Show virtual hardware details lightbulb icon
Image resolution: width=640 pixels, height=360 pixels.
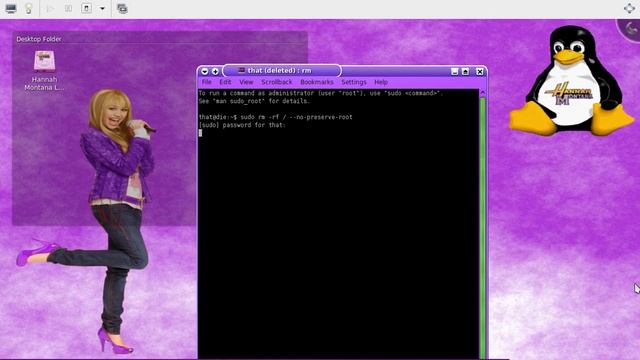tap(29, 8)
